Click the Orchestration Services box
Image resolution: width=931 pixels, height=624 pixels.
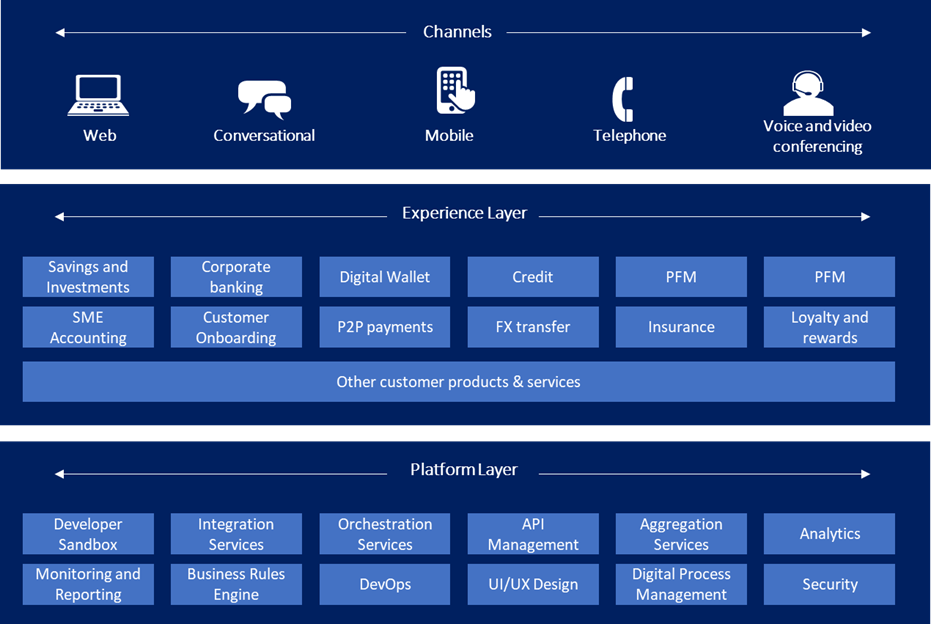click(385, 534)
